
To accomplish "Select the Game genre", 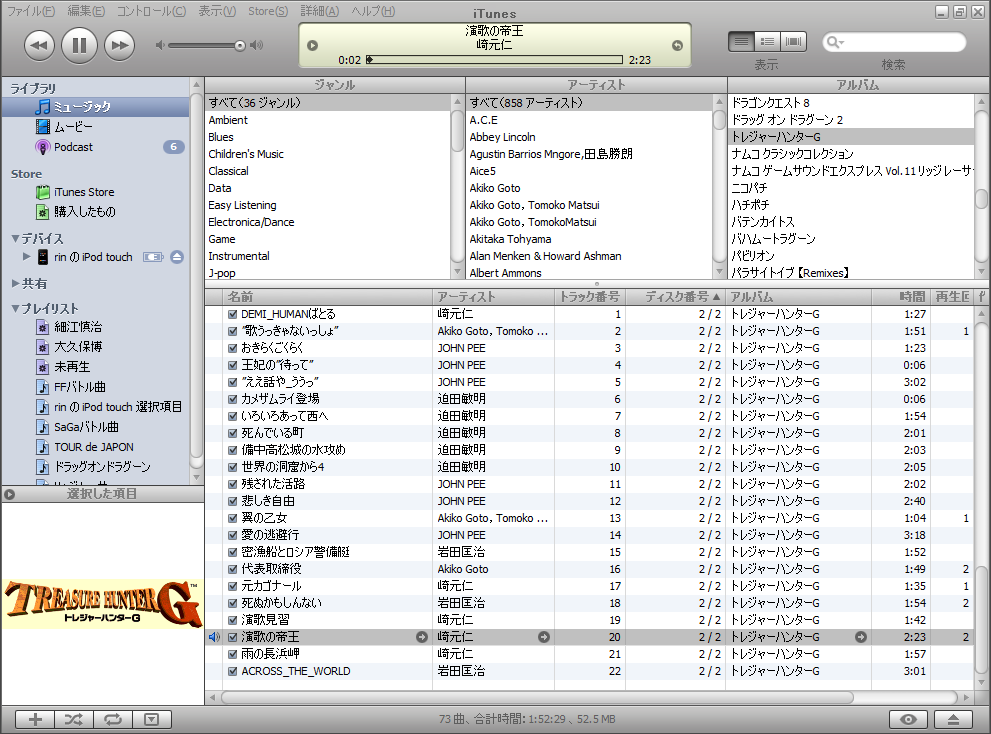I will (329, 239).
